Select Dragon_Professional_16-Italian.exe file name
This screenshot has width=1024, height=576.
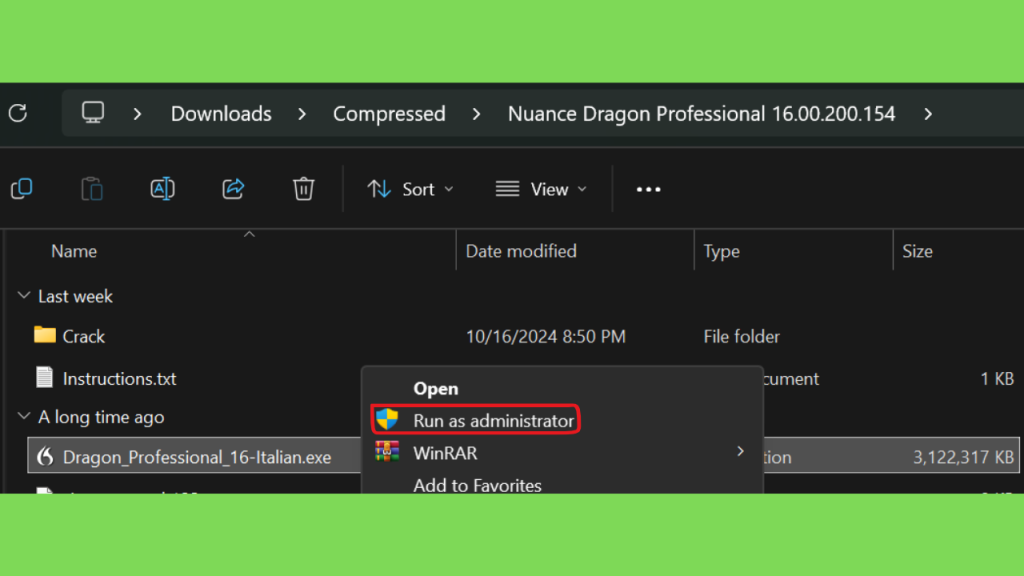point(197,457)
